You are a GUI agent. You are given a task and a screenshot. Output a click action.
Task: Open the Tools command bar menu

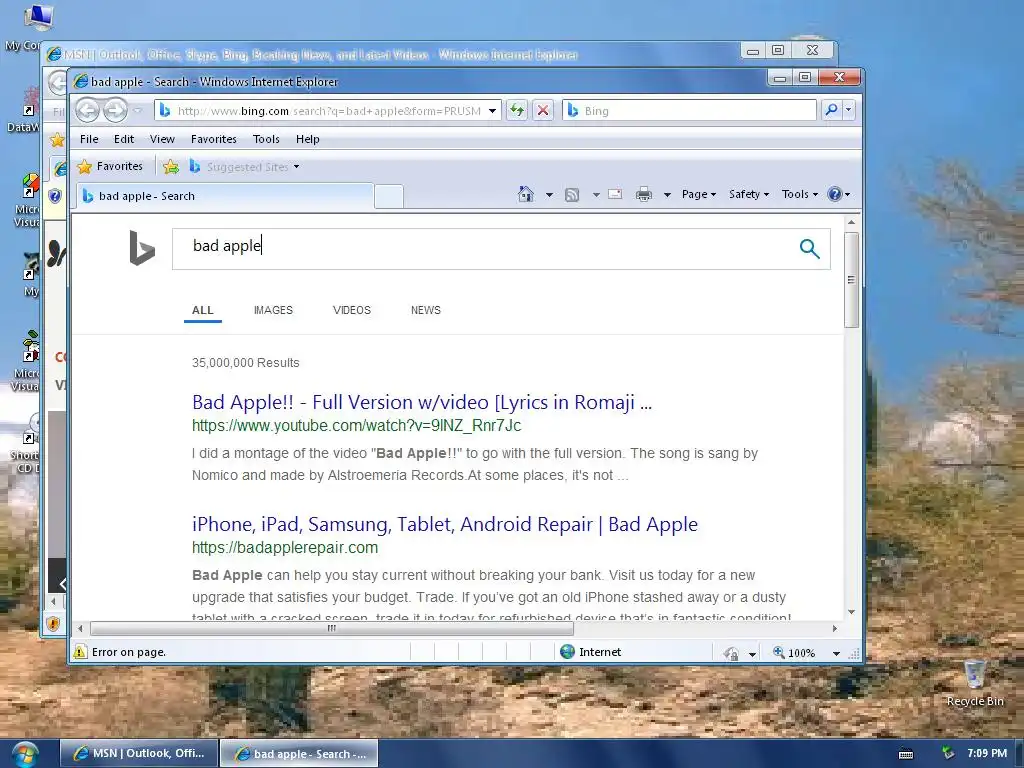coord(800,194)
